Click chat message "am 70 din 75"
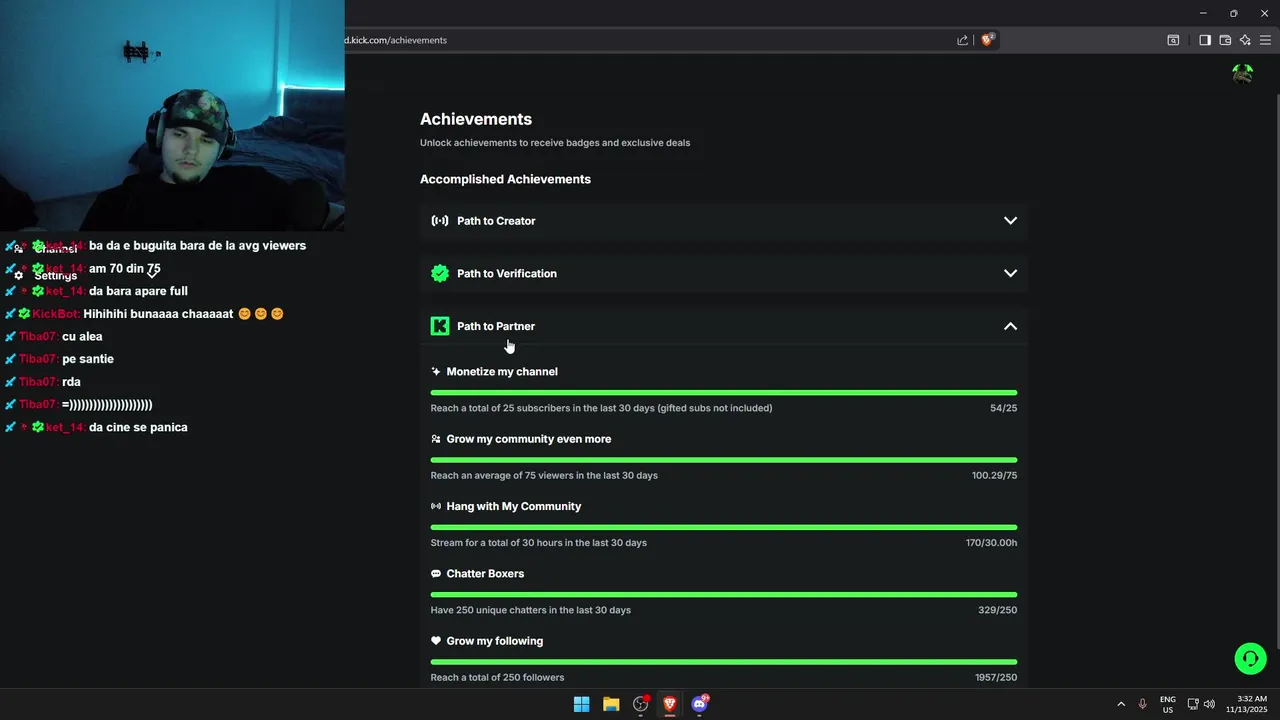This screenshot has width=1280, height=720. (x=124, y=268)
